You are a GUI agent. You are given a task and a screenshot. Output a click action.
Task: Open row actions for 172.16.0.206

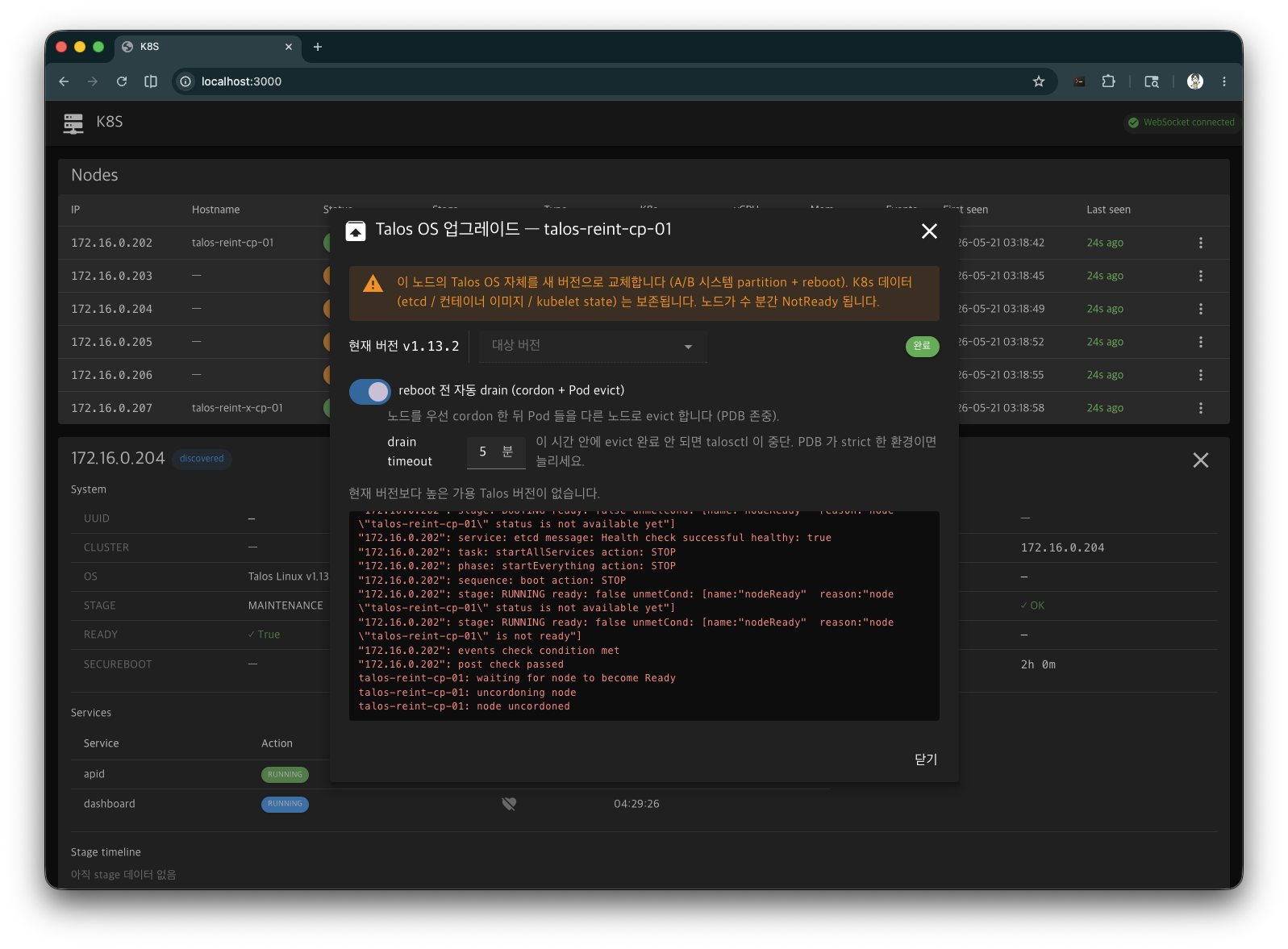coord(1201,375)
